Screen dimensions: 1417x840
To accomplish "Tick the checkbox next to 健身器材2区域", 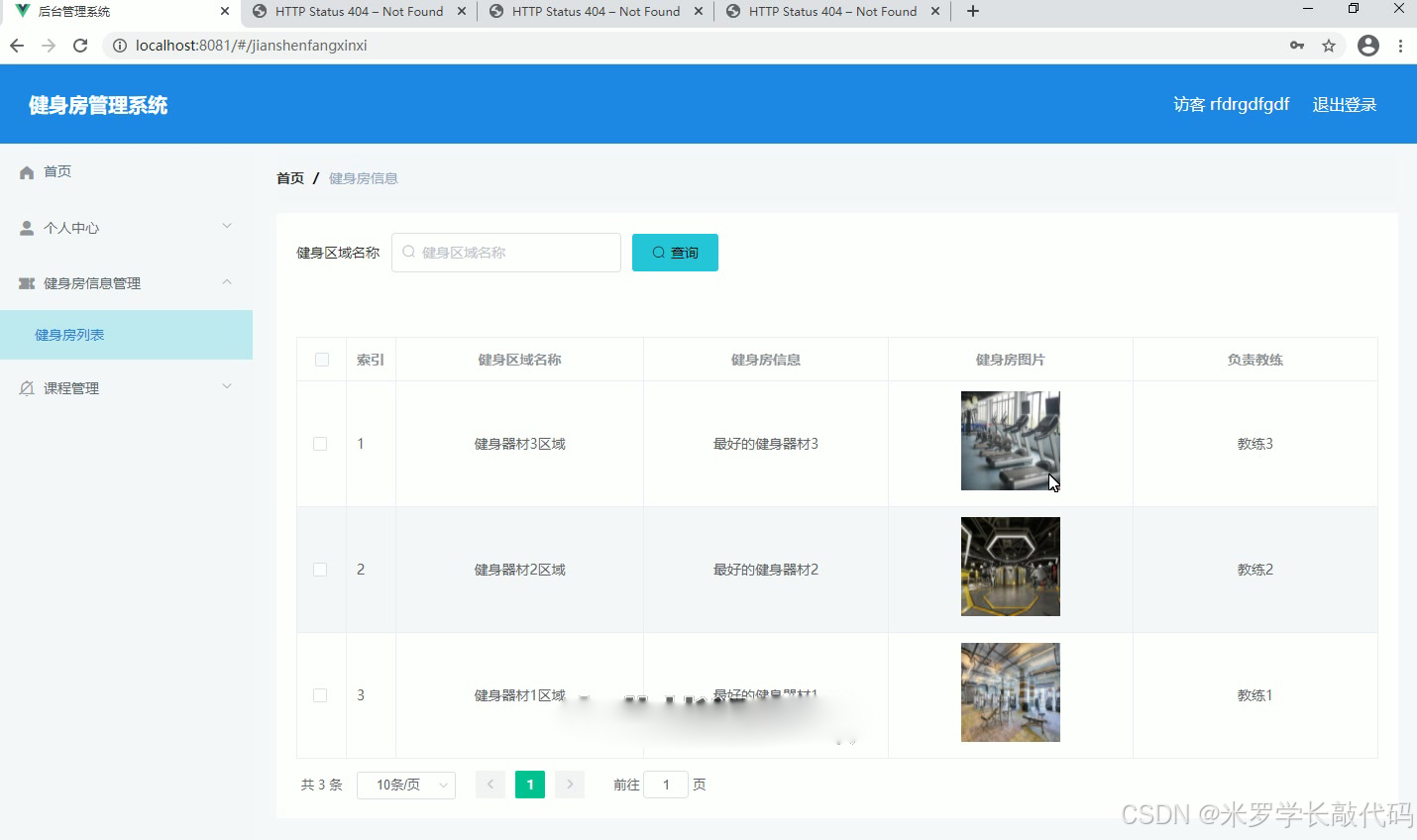I will pos(320,569).
